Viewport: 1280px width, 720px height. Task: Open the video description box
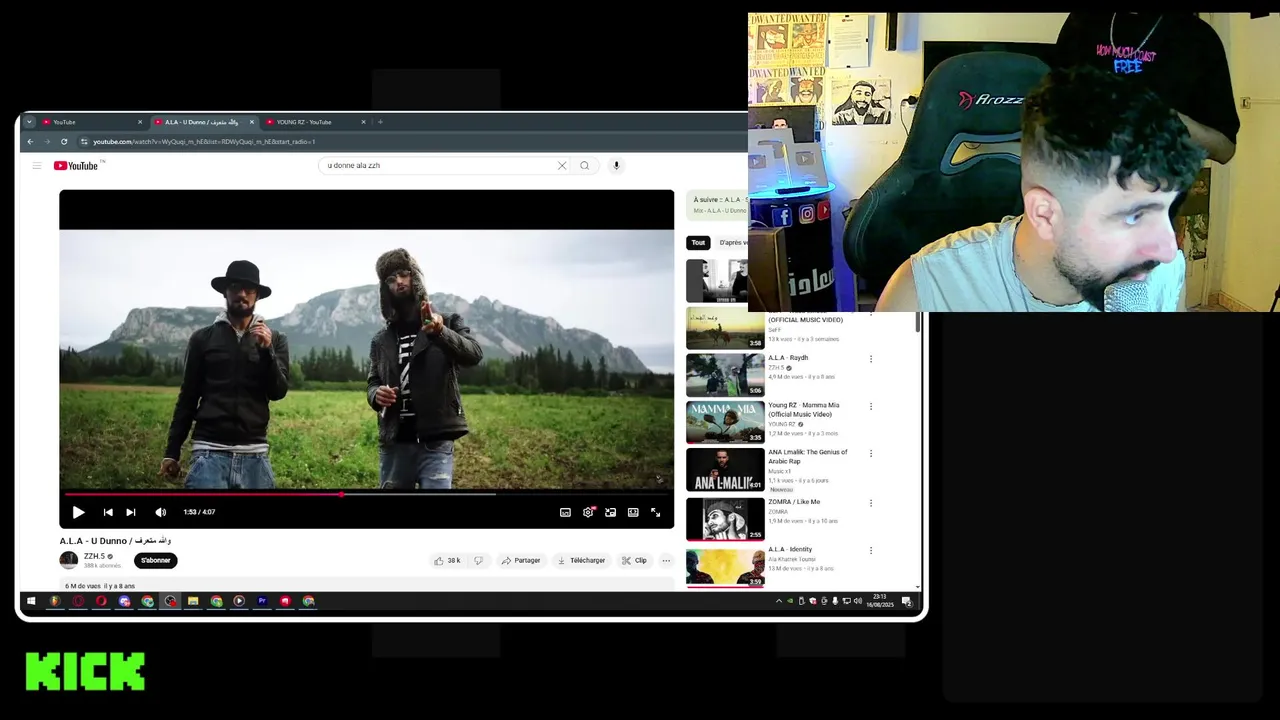pyautogui.click(x=366, y=585)
